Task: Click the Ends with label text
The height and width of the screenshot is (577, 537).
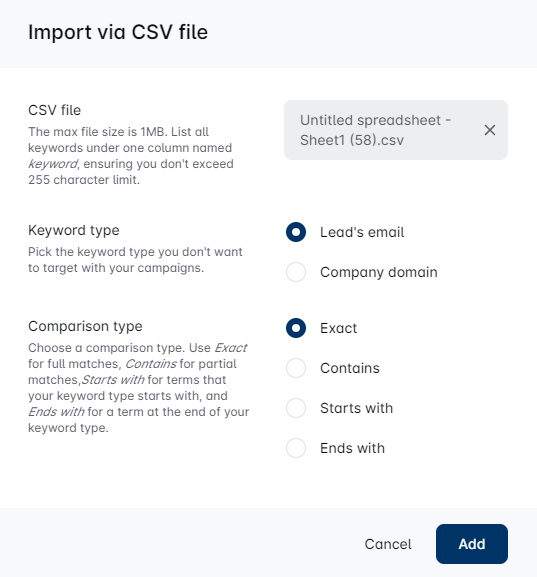Action: [x=352, y=448]
